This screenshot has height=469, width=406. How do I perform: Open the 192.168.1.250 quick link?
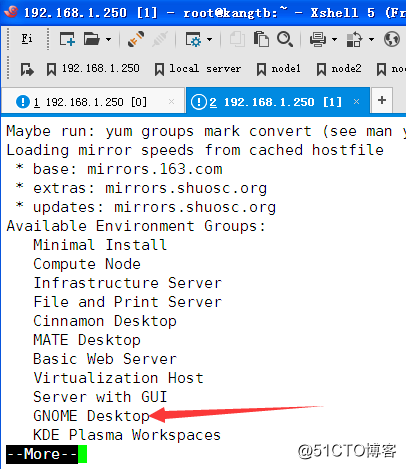click(x=93, y=69)
